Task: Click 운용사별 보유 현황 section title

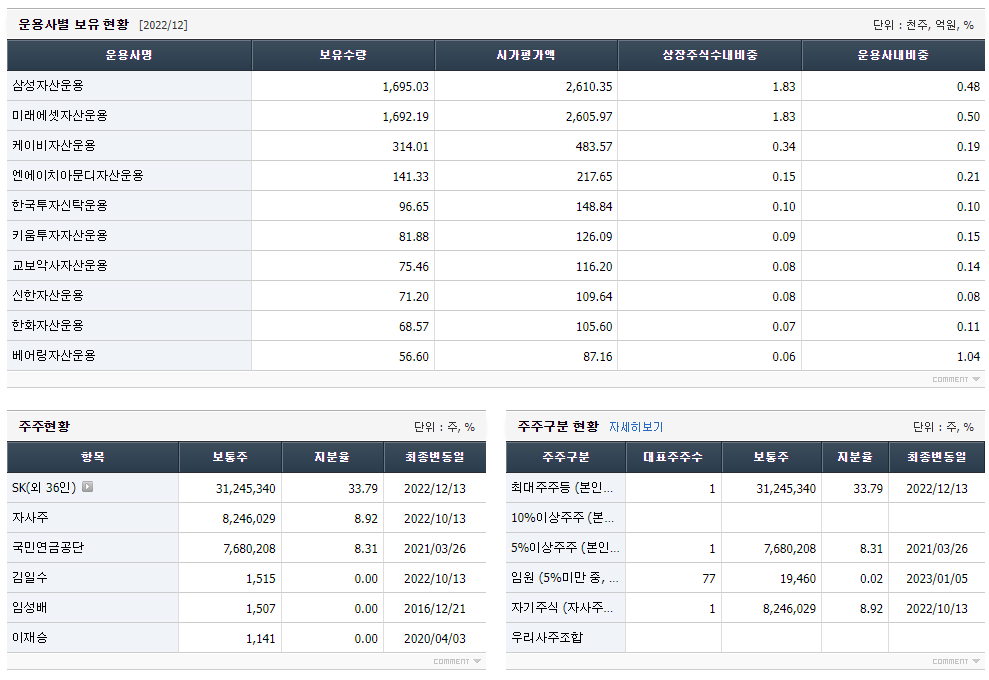Action: [73, 25]
